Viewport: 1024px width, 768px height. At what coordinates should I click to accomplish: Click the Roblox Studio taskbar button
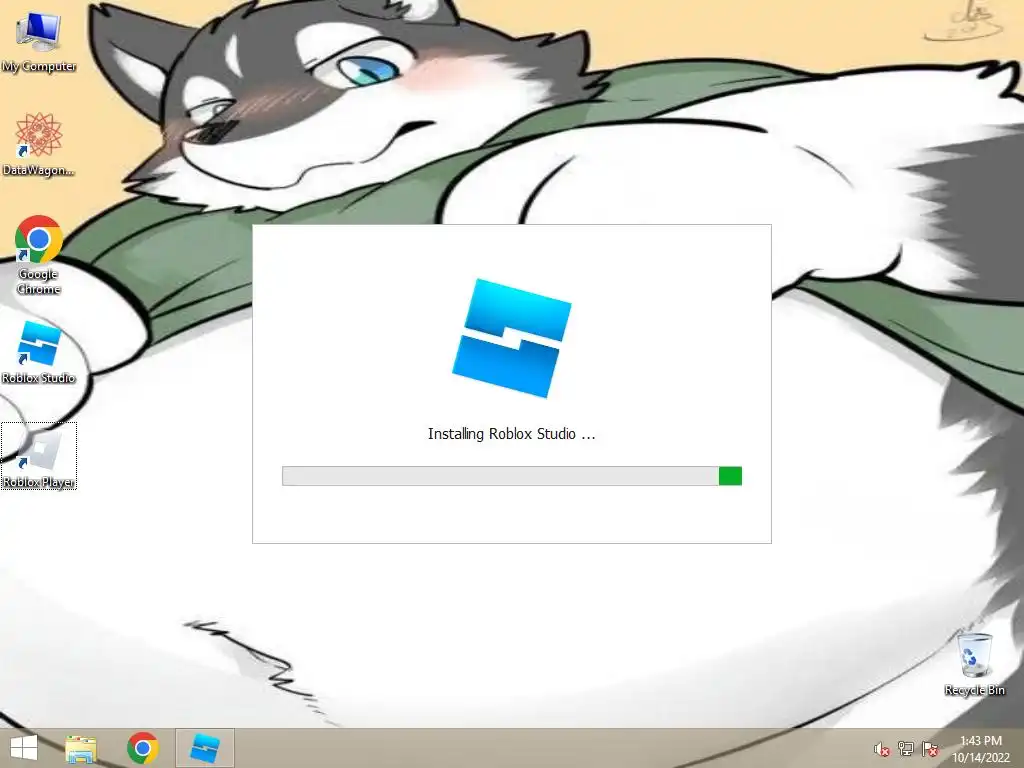coord(204,748)
